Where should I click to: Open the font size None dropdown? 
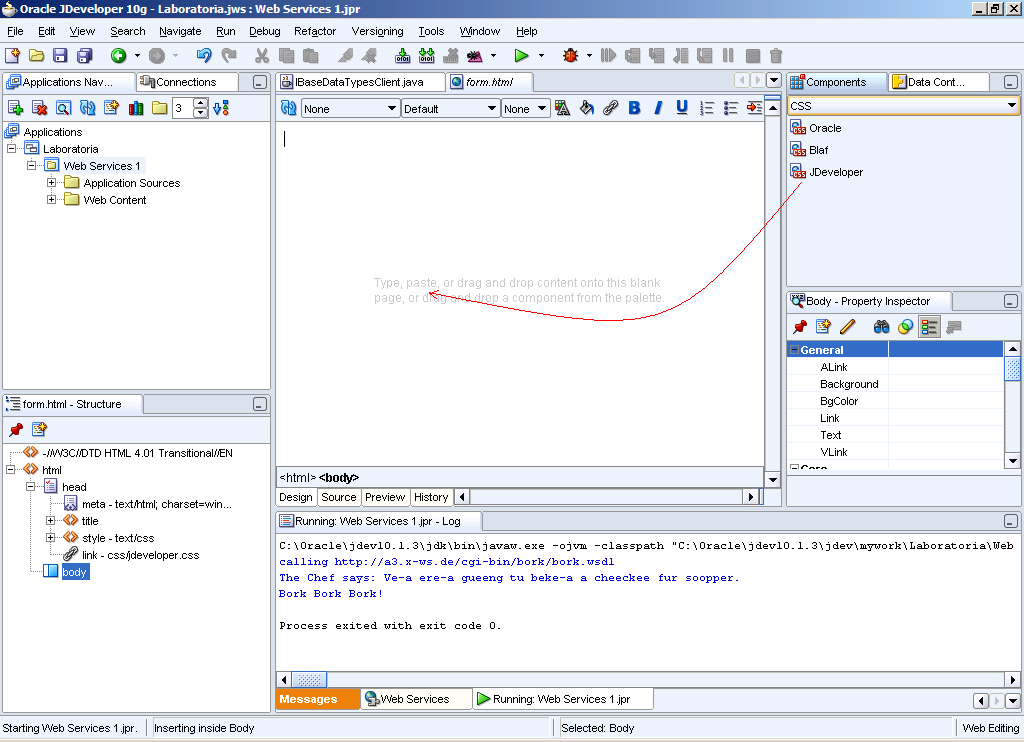click(x=541, y=108)
